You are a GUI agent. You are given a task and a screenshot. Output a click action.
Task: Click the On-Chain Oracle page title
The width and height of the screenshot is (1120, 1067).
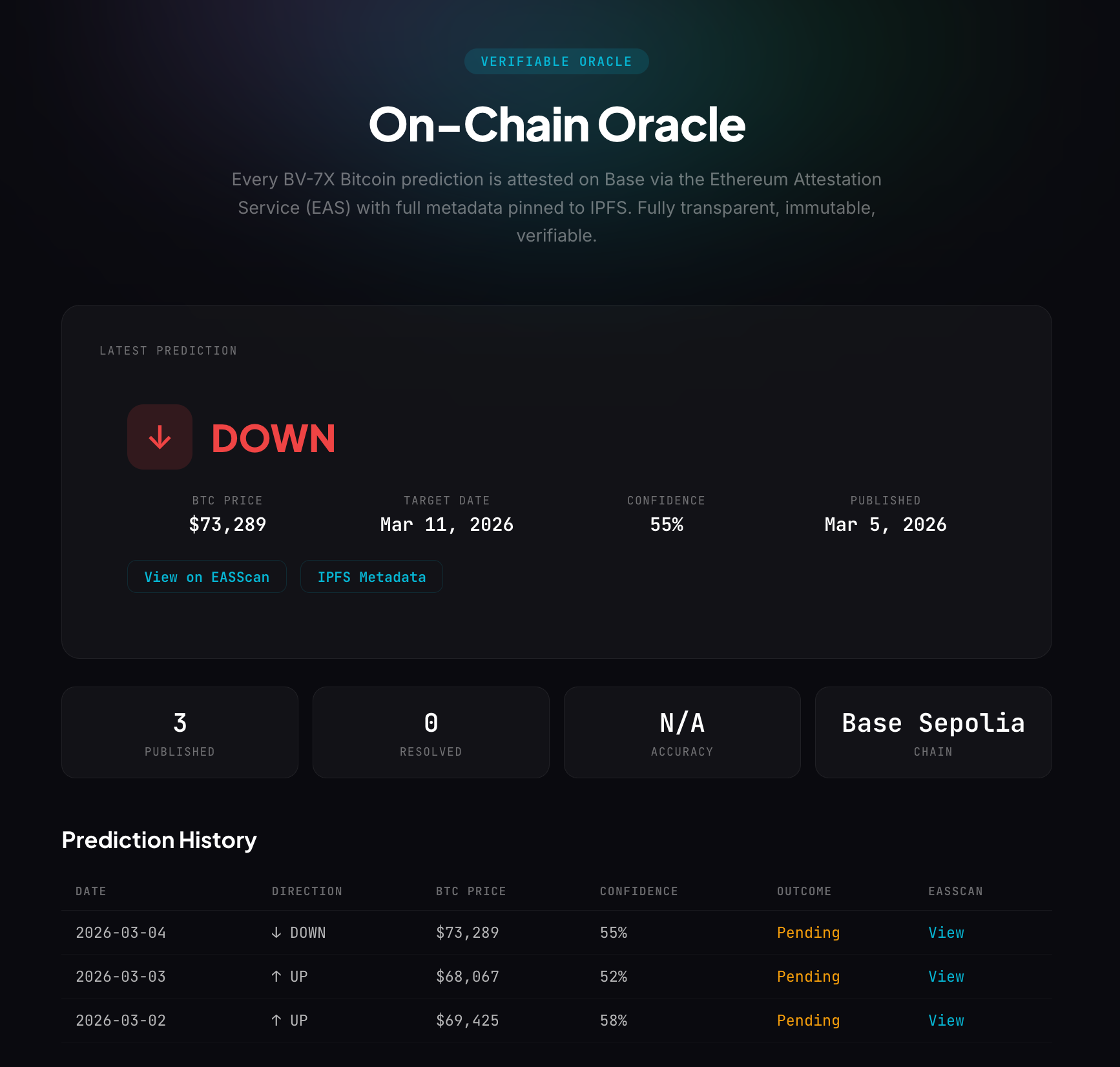(556, 125)
